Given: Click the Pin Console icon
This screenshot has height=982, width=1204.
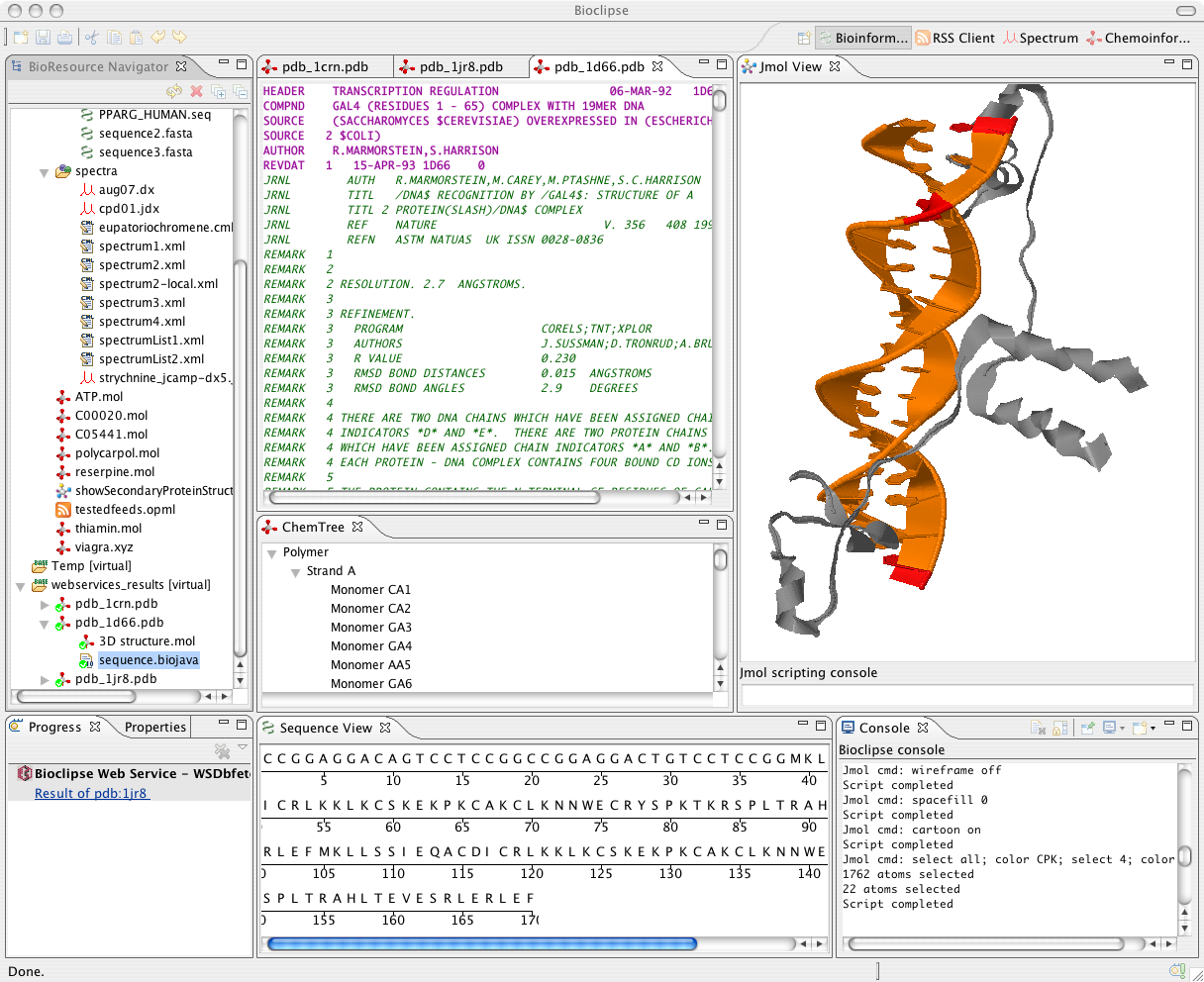Looking at the screenshot, I should point(1087,728).
